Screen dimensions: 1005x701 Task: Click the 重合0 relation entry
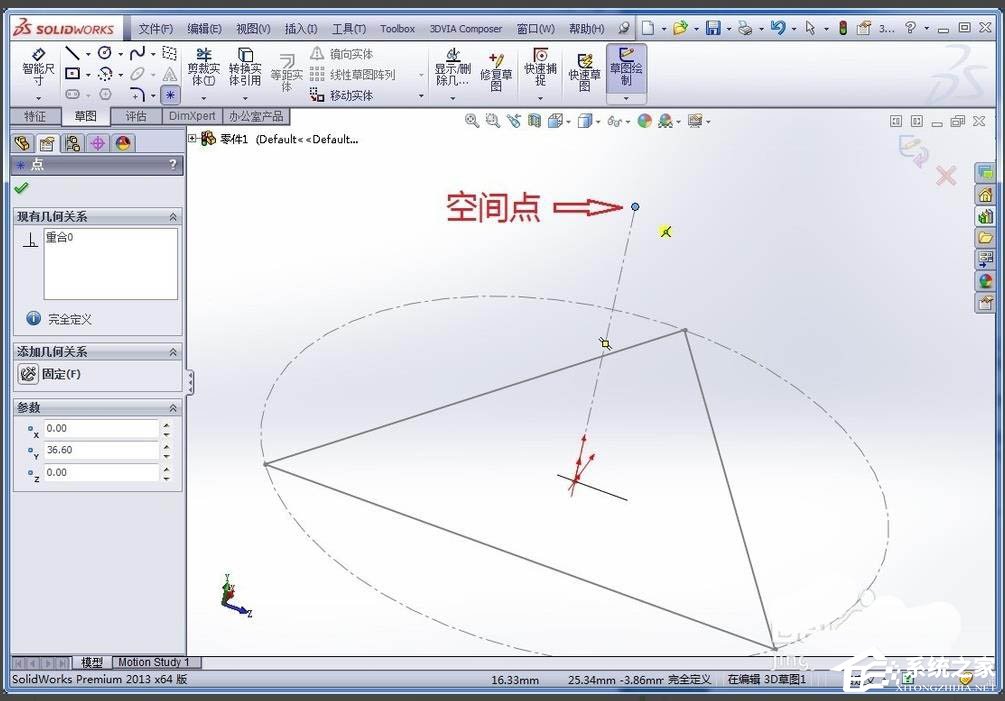click(60, 237)
